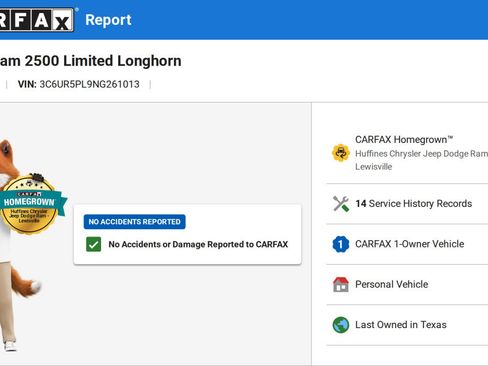Viewport: 488px width, 366px height.
Task: Click the CARFAX Homegrown heading text
Action: [x=404, y=140]
